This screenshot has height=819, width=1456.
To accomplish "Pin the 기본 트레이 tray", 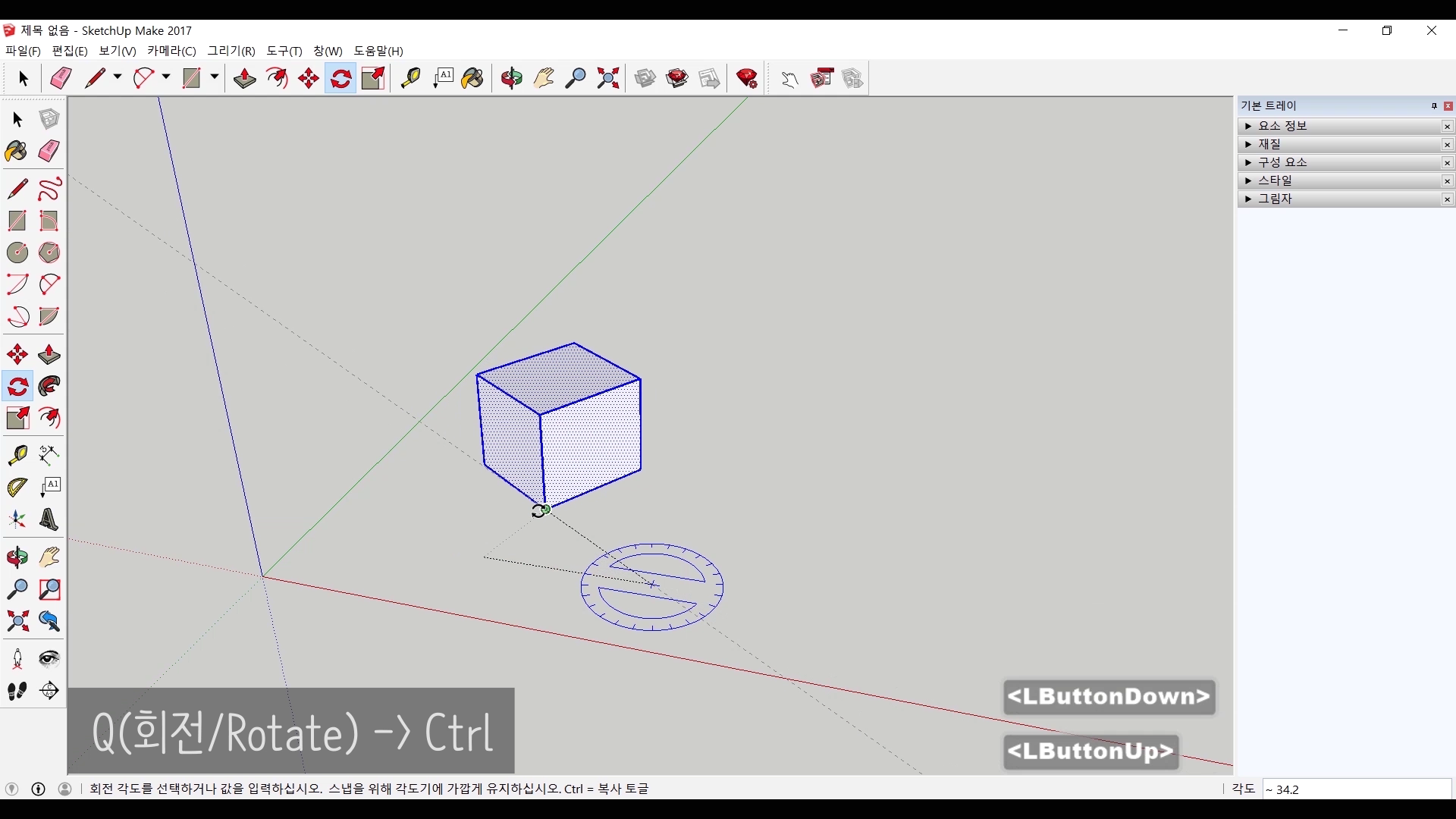I will 1434,106.
